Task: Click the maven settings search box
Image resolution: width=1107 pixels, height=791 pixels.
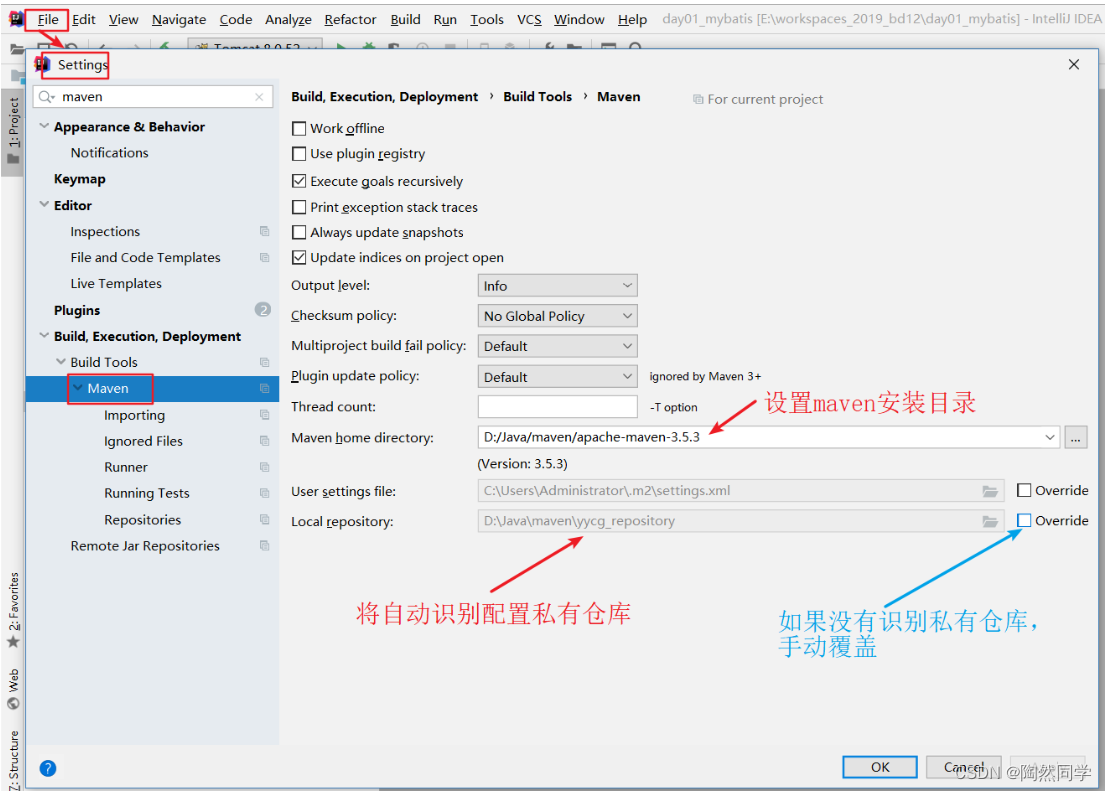Action: pos(153,97)
